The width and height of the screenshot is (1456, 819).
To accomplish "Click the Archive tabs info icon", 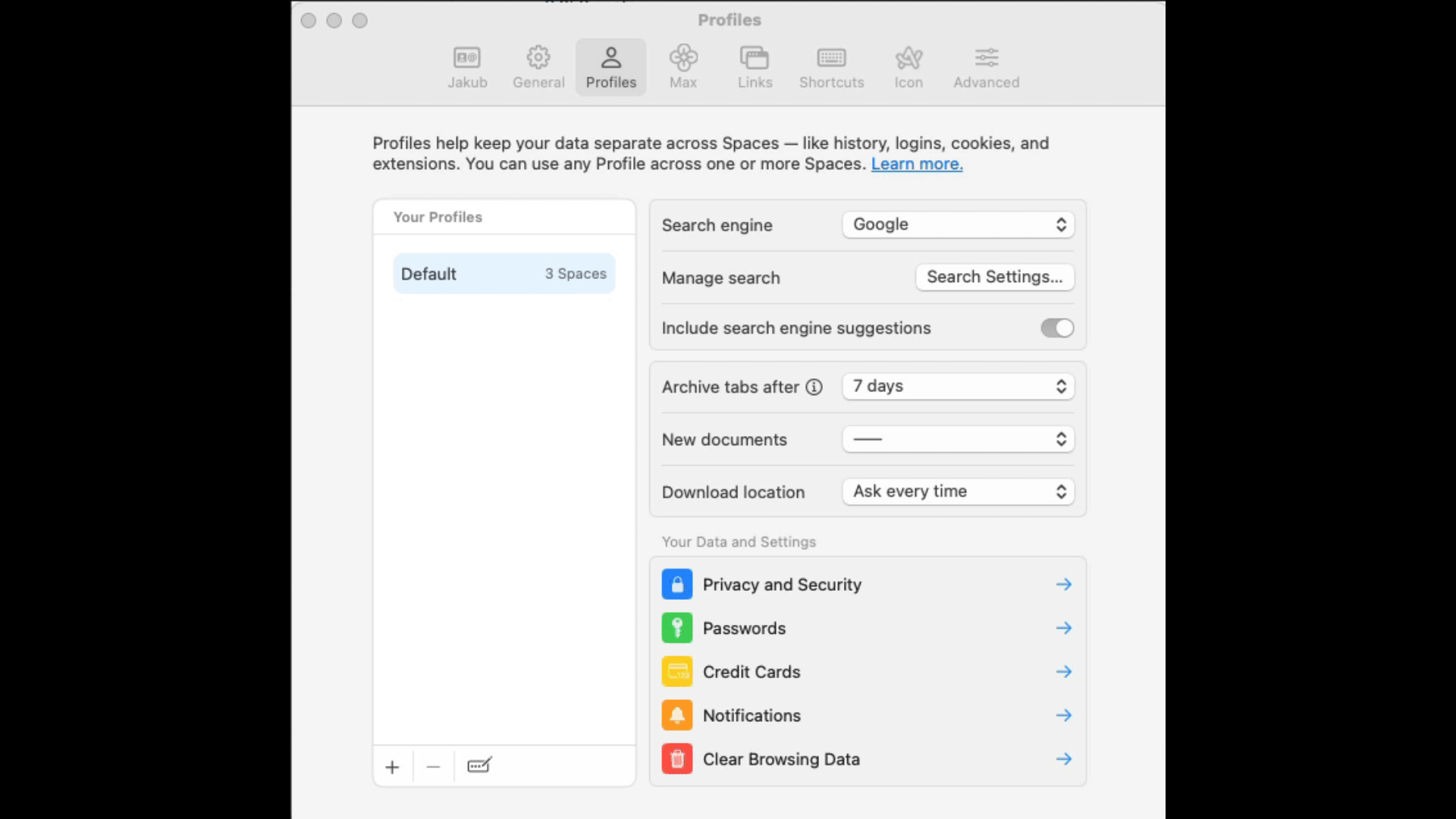I will [x=814, y=387].
